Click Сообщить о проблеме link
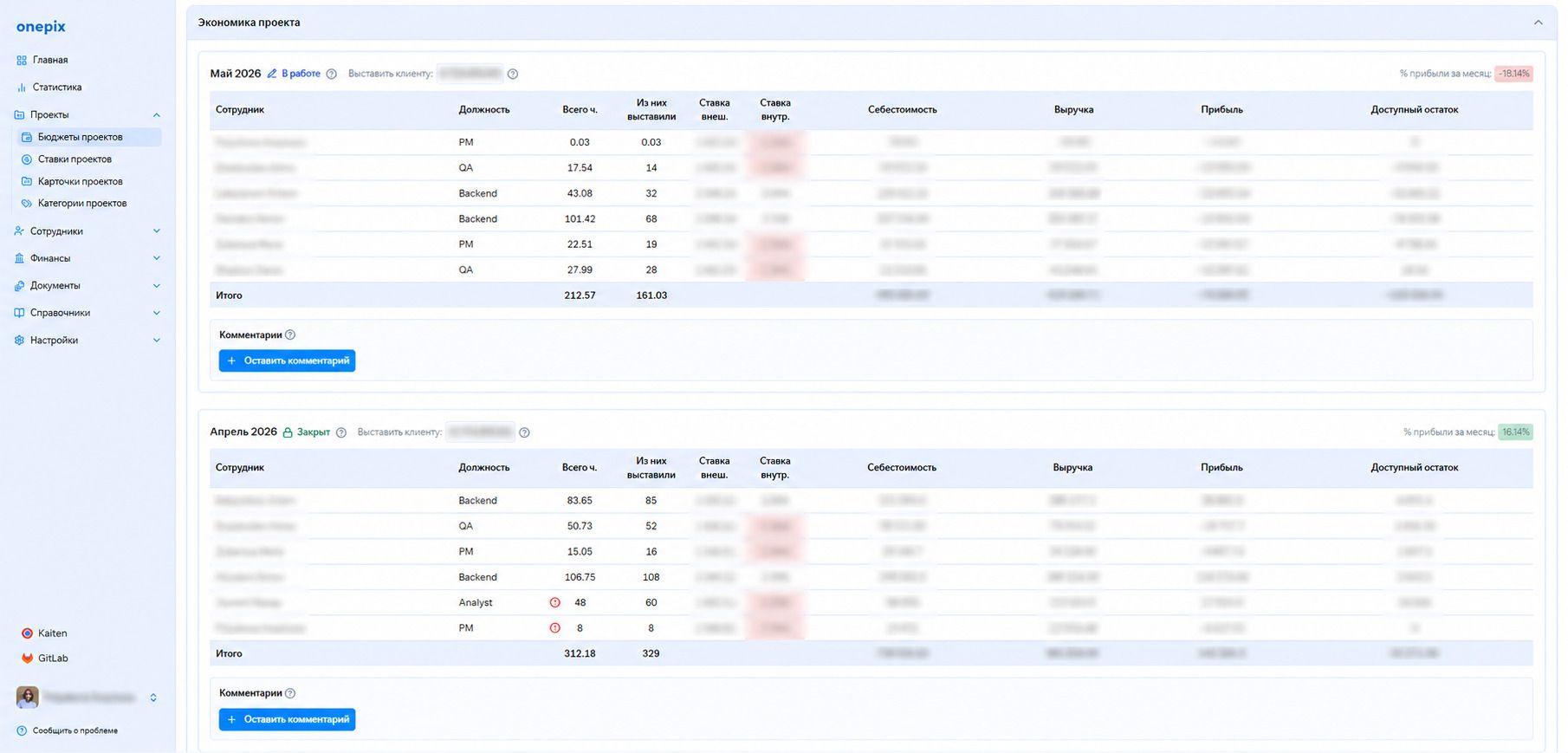Viewport: 1568px width, 753px height. tap(68, 730)
